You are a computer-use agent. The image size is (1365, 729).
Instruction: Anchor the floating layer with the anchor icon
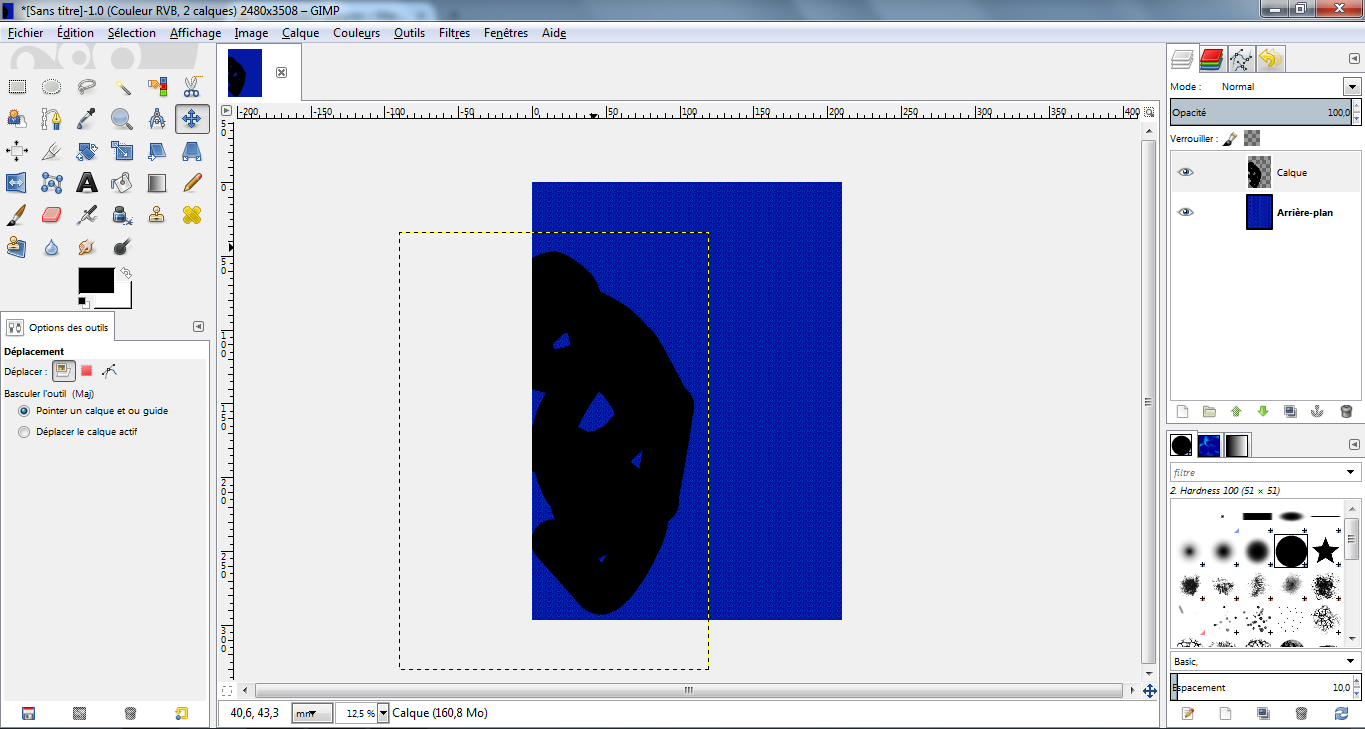[1317, 411]
